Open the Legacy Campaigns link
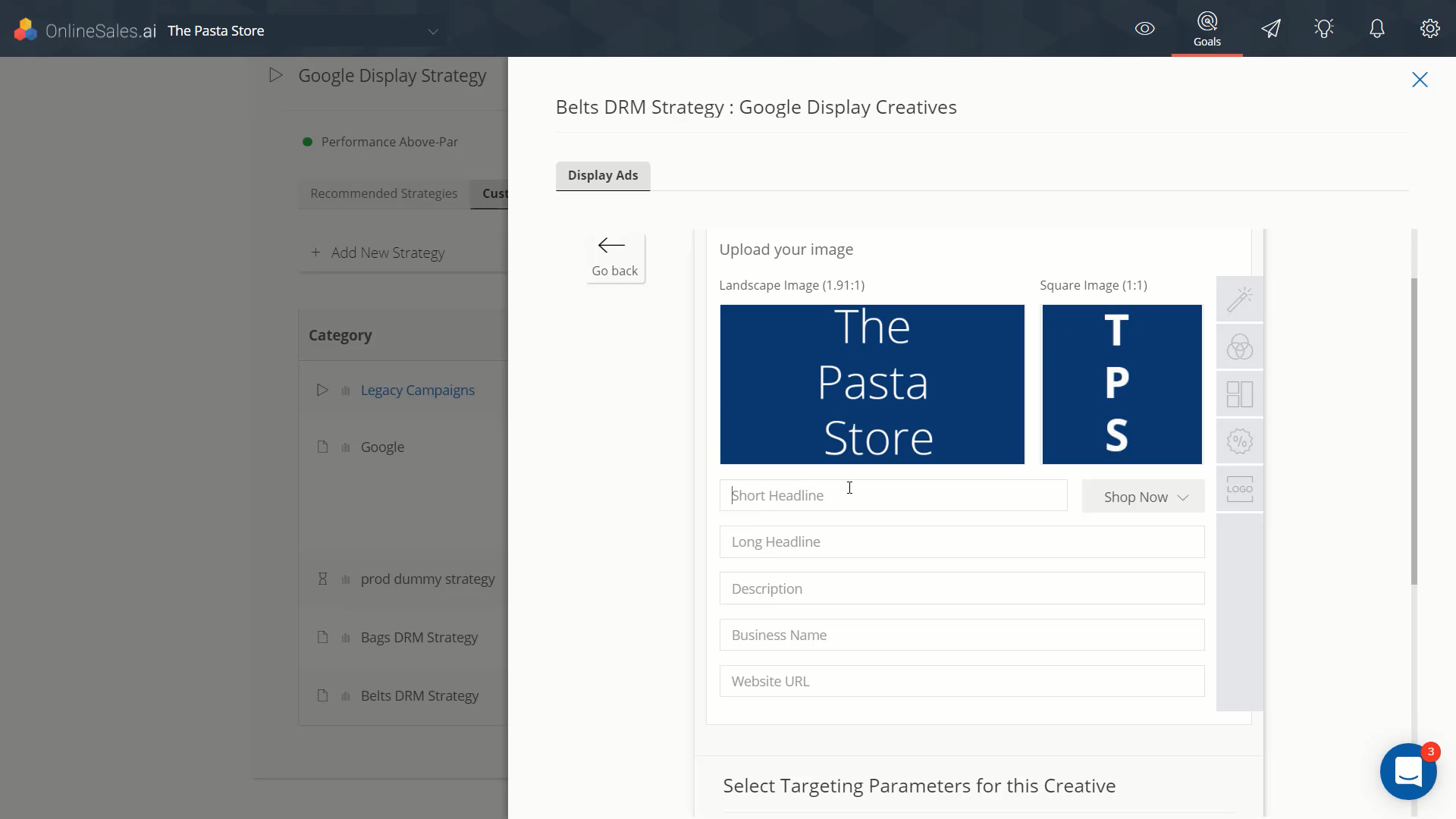This screenshot has height=819, width=1456. (x=418, y=390)
